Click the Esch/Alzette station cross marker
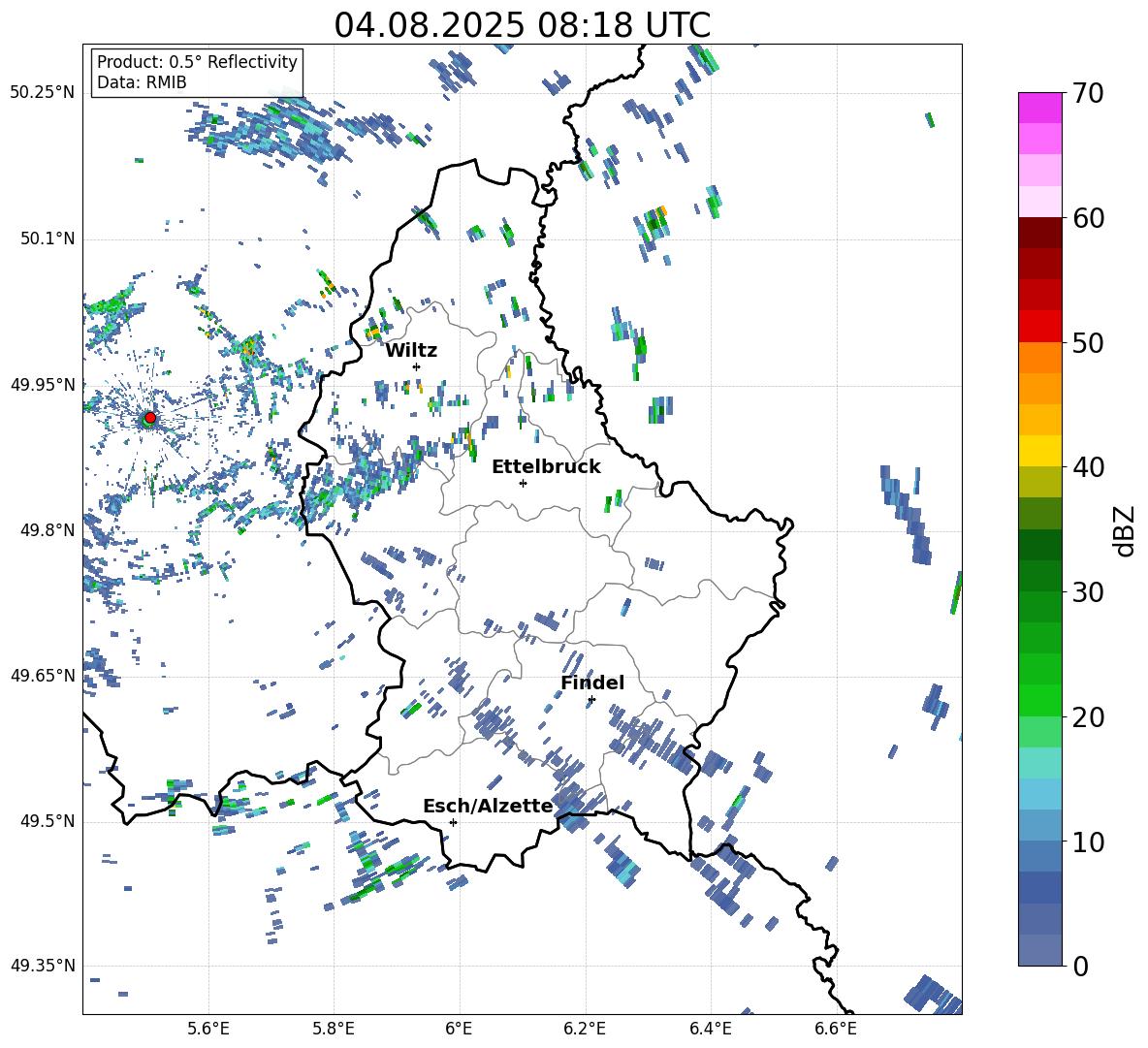 (453, 822)
